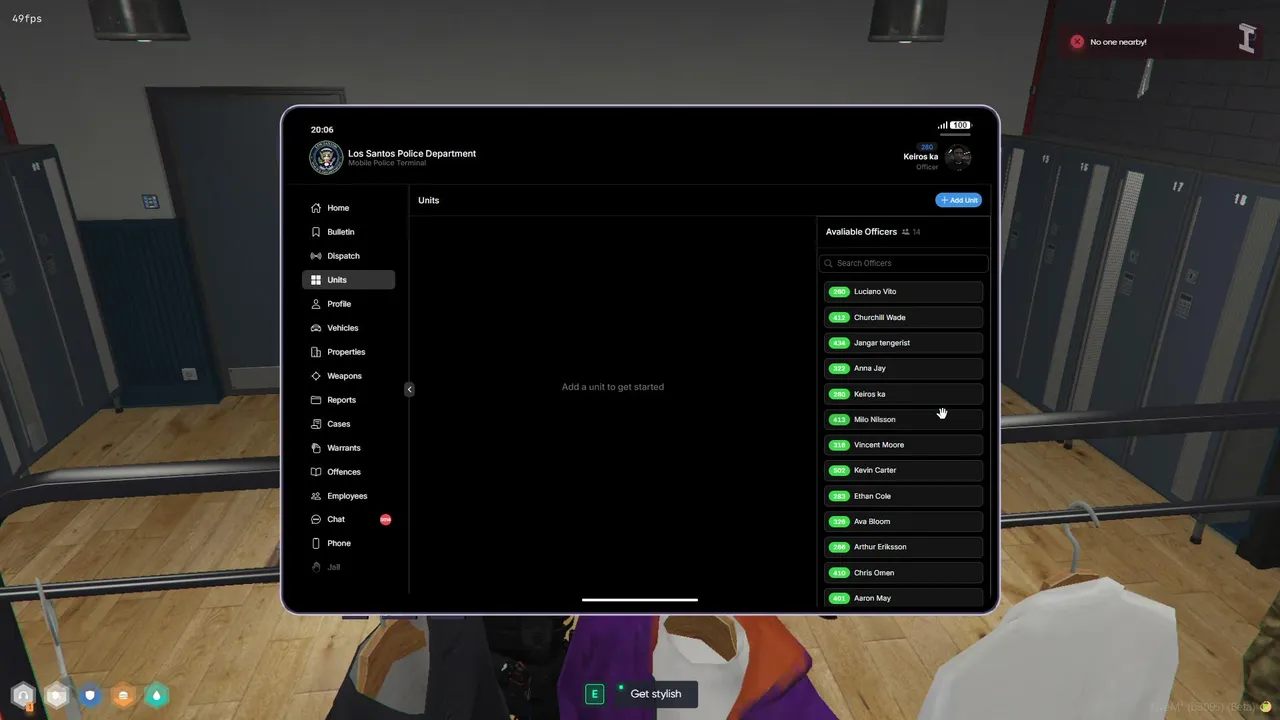Click the blue shield armor HUD icon
Viewport: 1280px width, 720px height.
point(90,695)
